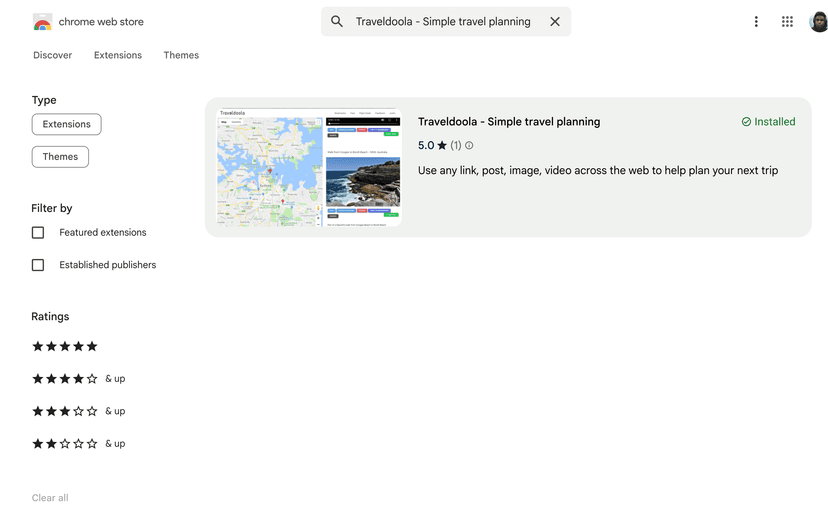Tick the Established publishers checkbox
This screenshot has height=522, width=828.
coord(38,265)
